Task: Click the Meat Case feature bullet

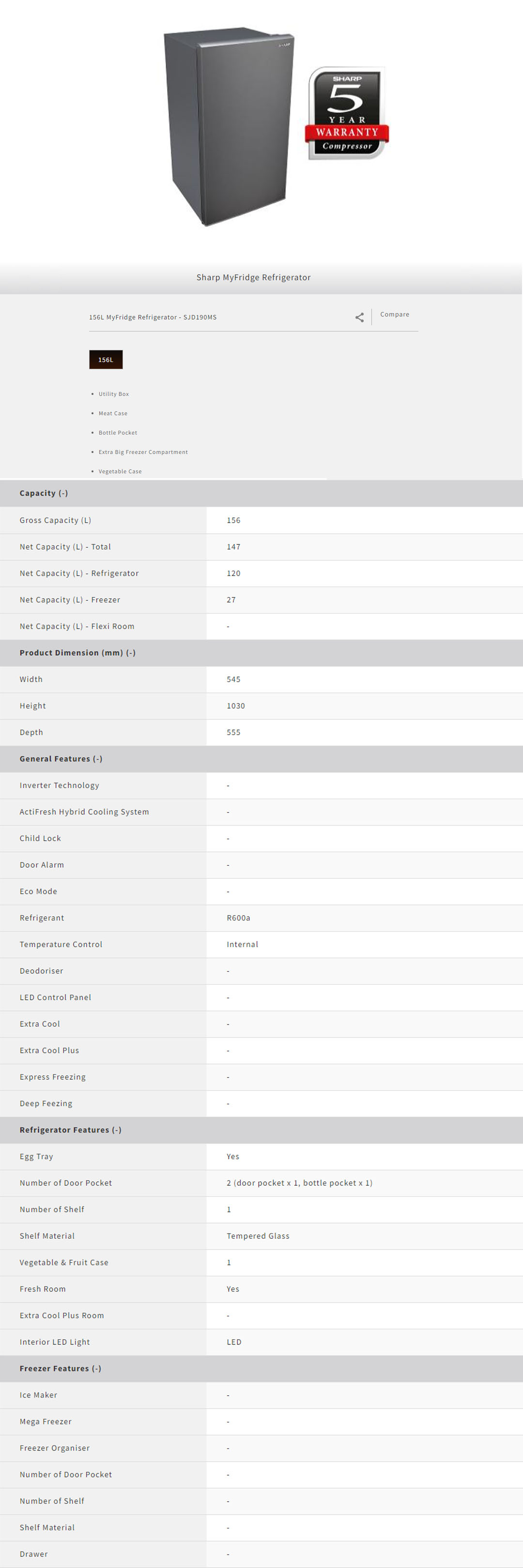Action: pos(113,413)
